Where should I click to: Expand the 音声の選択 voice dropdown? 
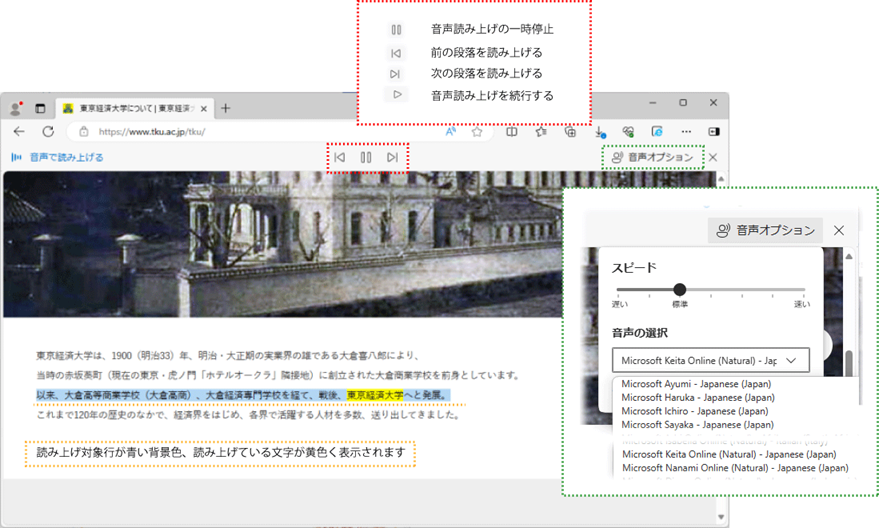711,360
